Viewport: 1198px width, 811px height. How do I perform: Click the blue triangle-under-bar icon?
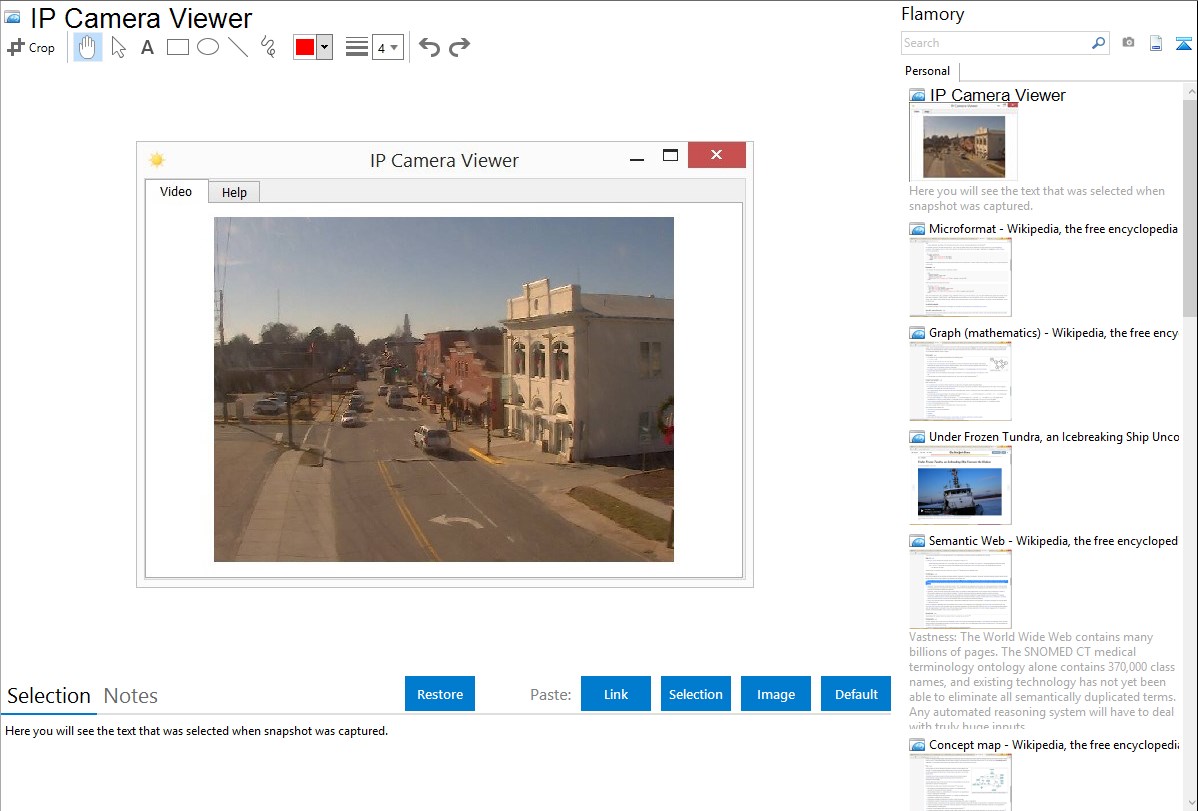pyautogui.click(x=1183, y=43)
